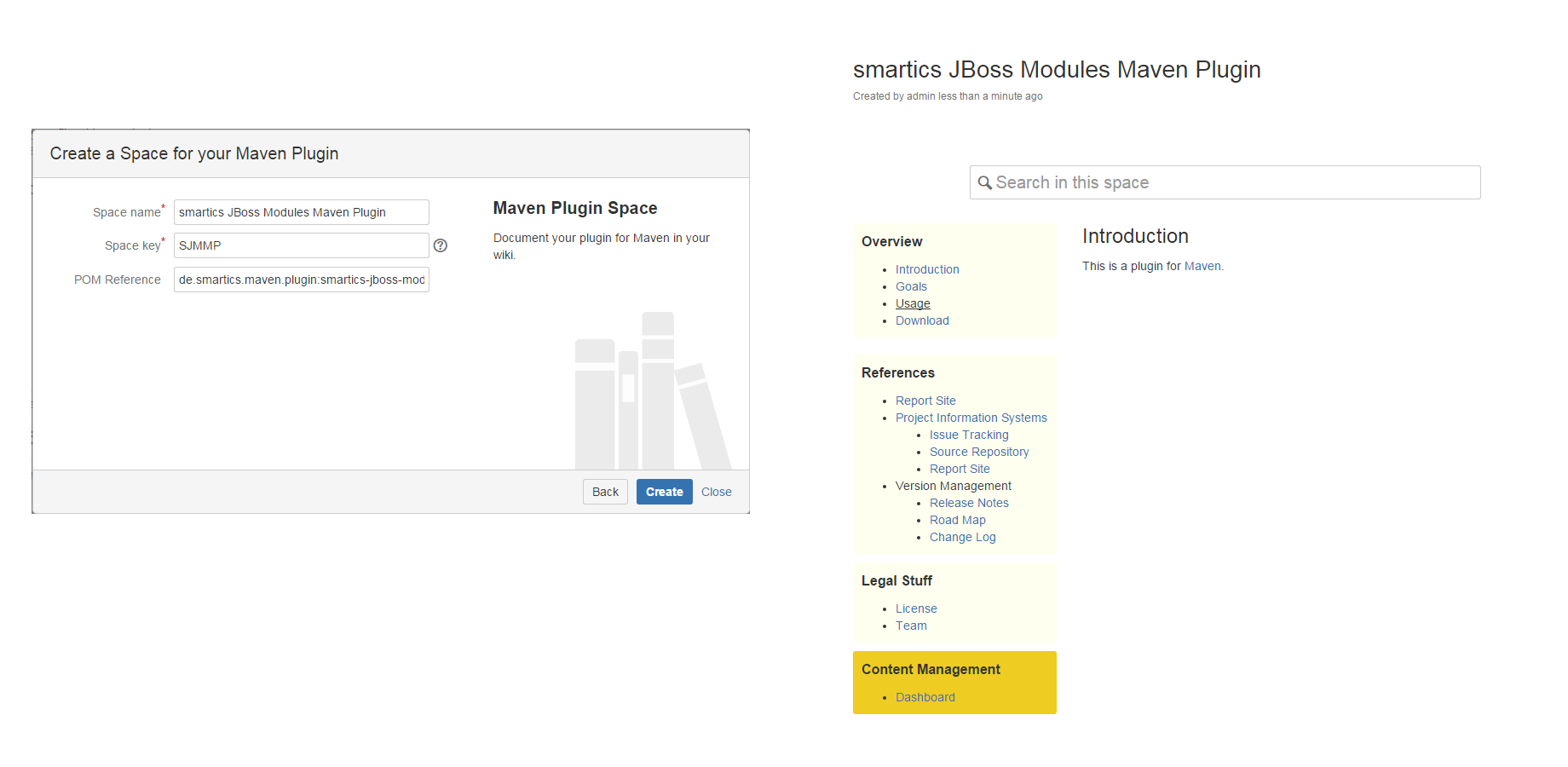
Task: Click the Back button in the dialog
Action: point(605,492)
